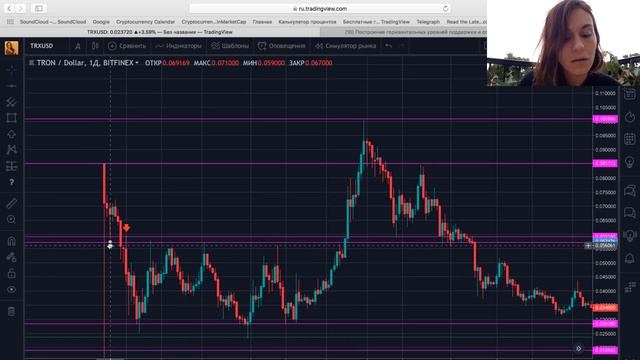Open the user profile avatar
The width and height of the screenshot is (640, 360).
pyautogui.click(x=11, y=47)
